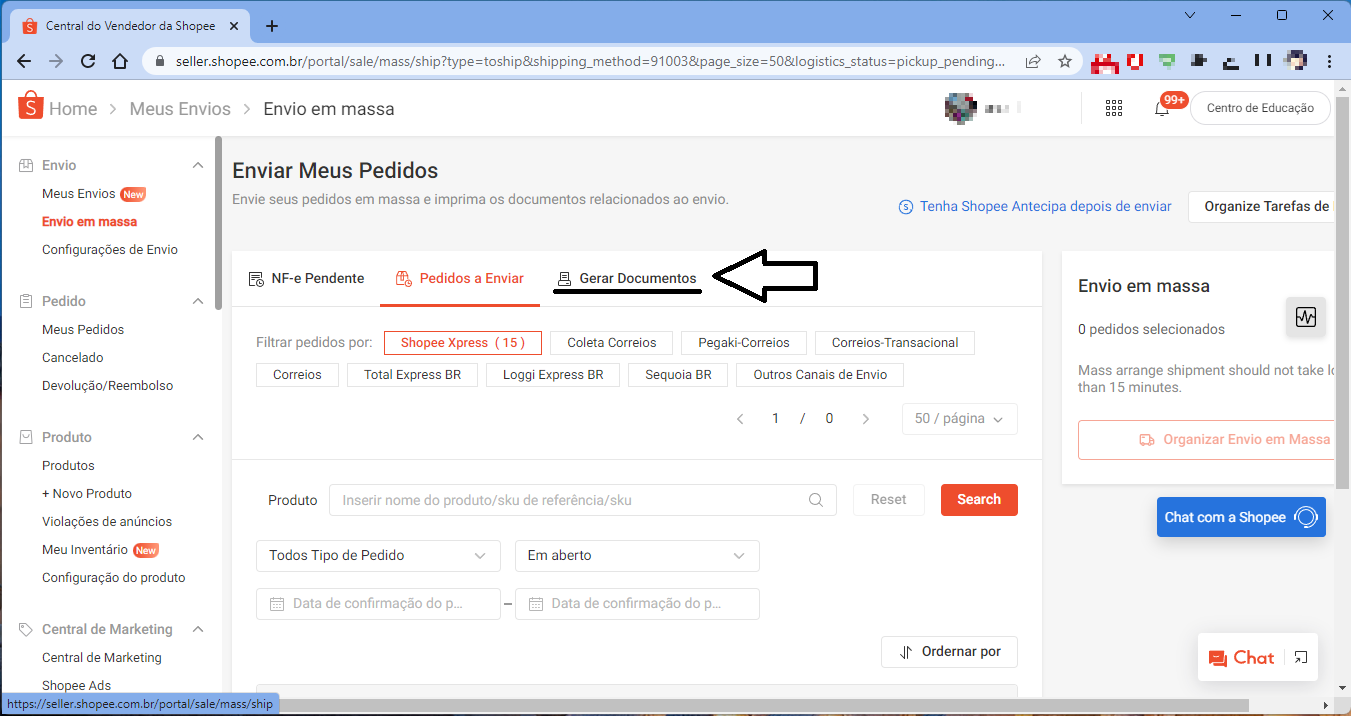Image resolution: width=1351 pixels, height=716 pixels.
Task: Open Meus Envios in the sidebar
Action: [79, 194]
